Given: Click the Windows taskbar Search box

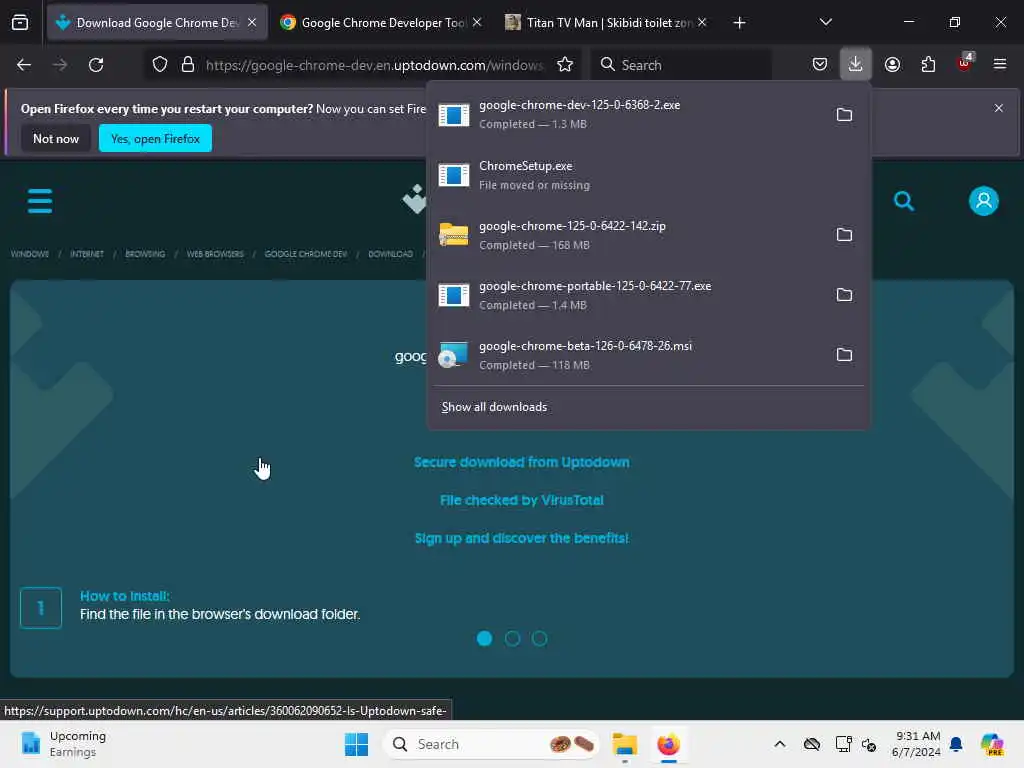Looking at the screenshot, I should [x=491, y=744].
